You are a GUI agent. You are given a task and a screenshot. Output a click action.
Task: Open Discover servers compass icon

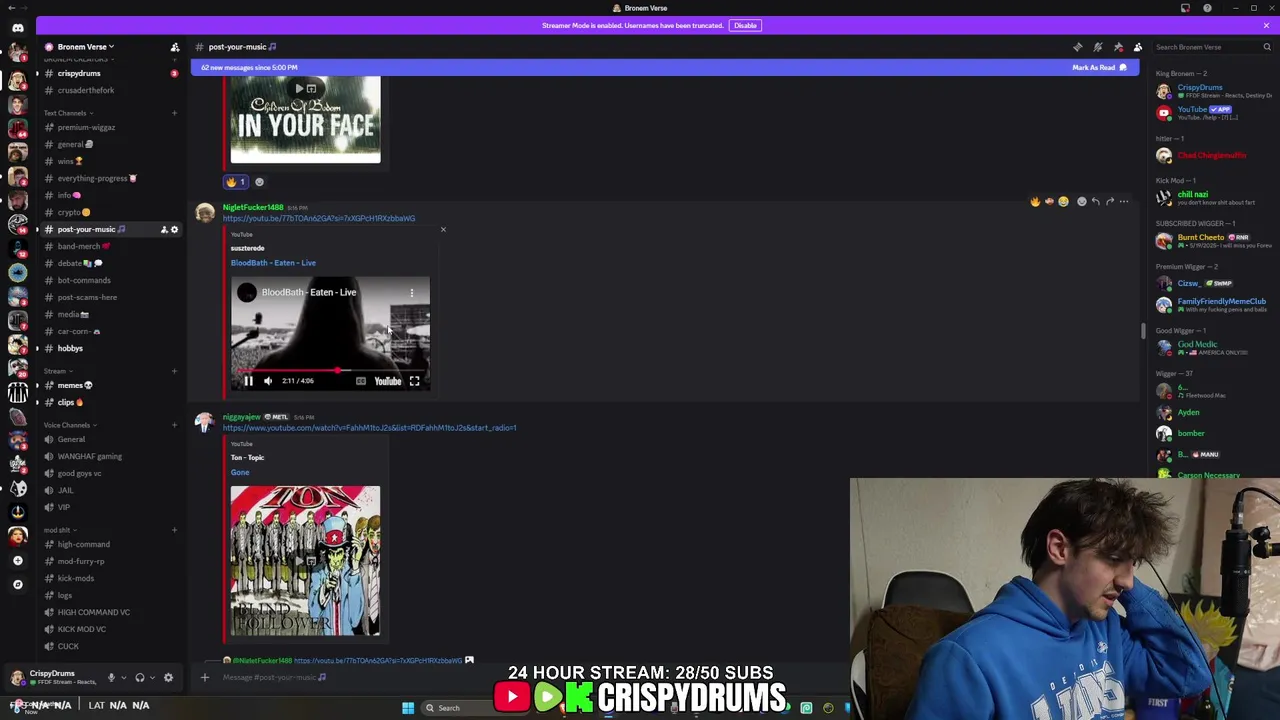coord(17,584)
